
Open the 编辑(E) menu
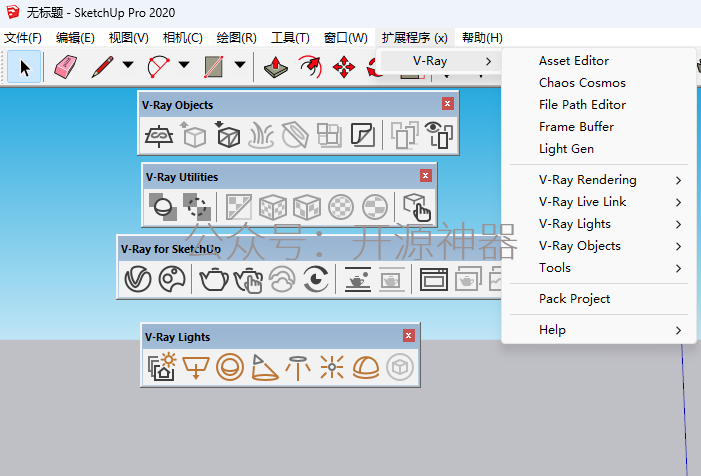(75, 38)
